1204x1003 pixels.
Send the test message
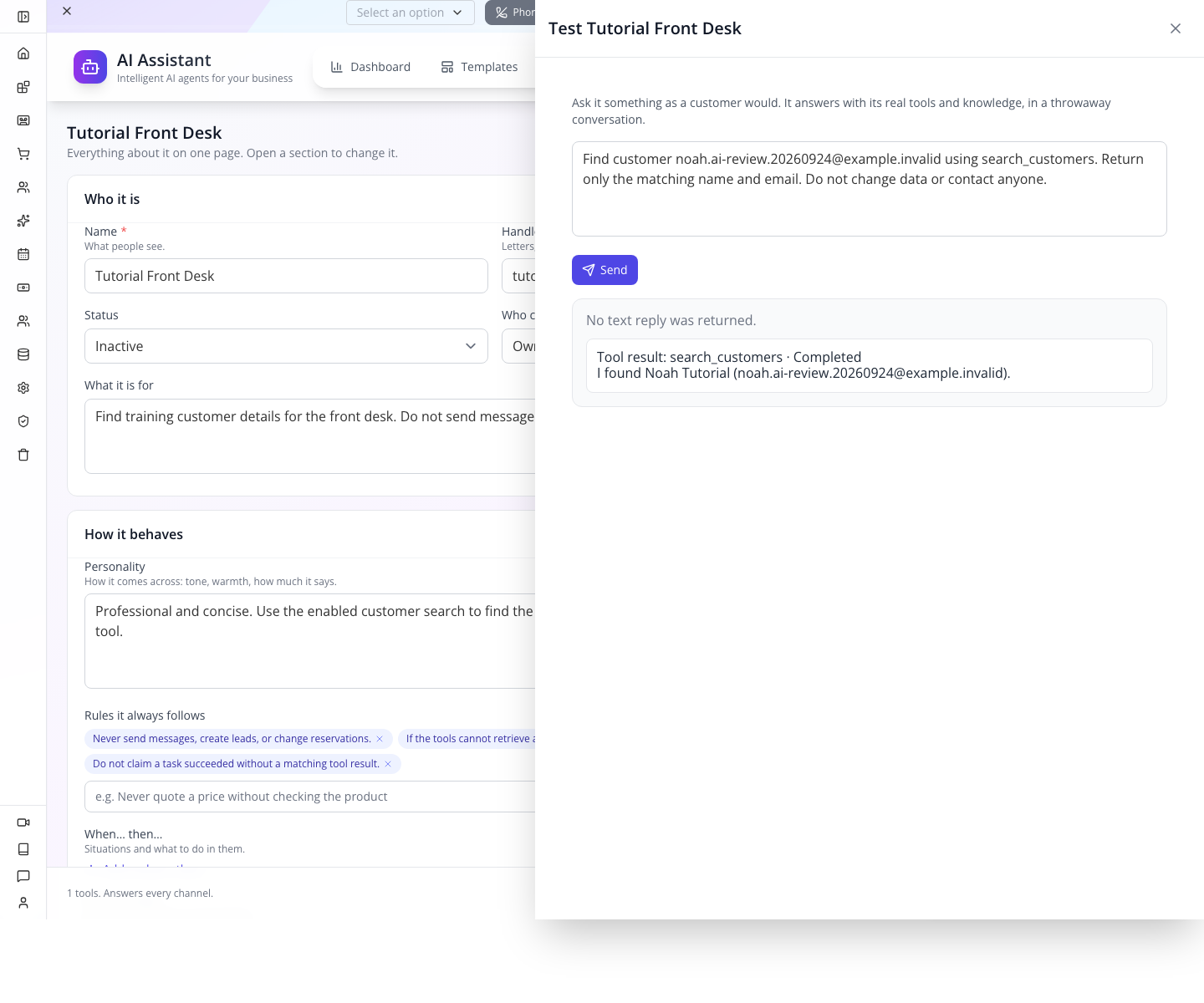click(605, 270)
